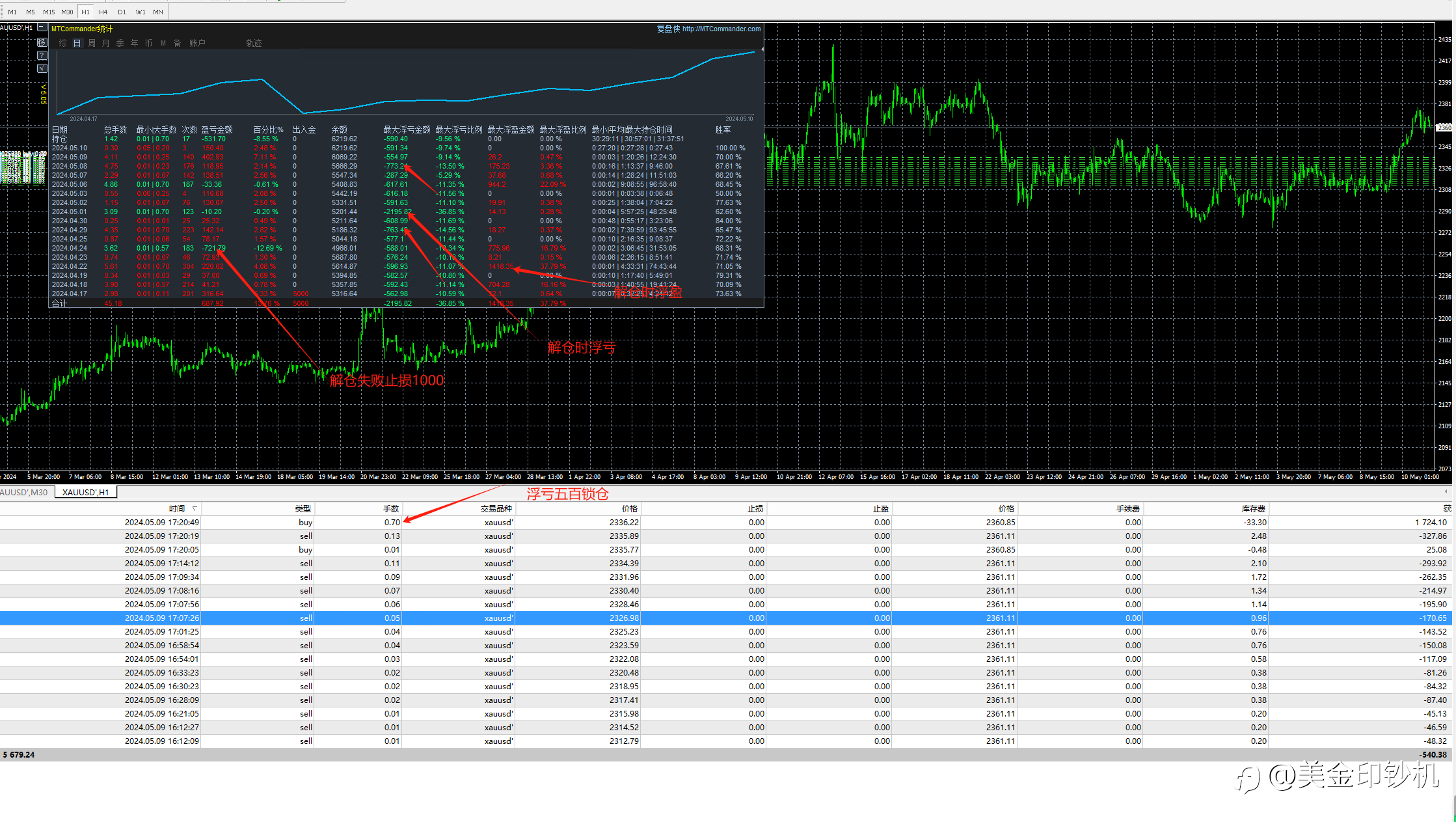Click the 5 679.24 balance summary value

click(19, 755)
